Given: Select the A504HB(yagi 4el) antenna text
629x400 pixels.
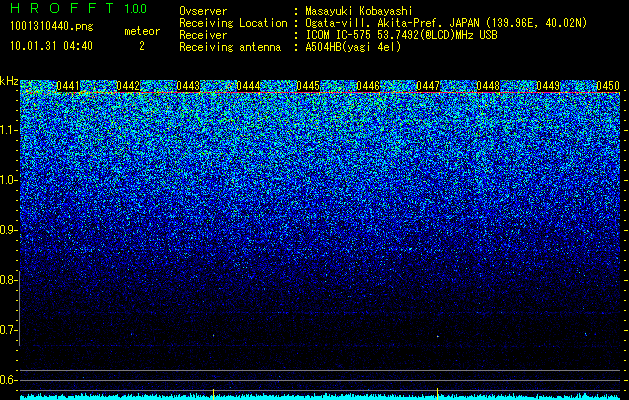Looking at the screenshot, I should click(353, 47).
